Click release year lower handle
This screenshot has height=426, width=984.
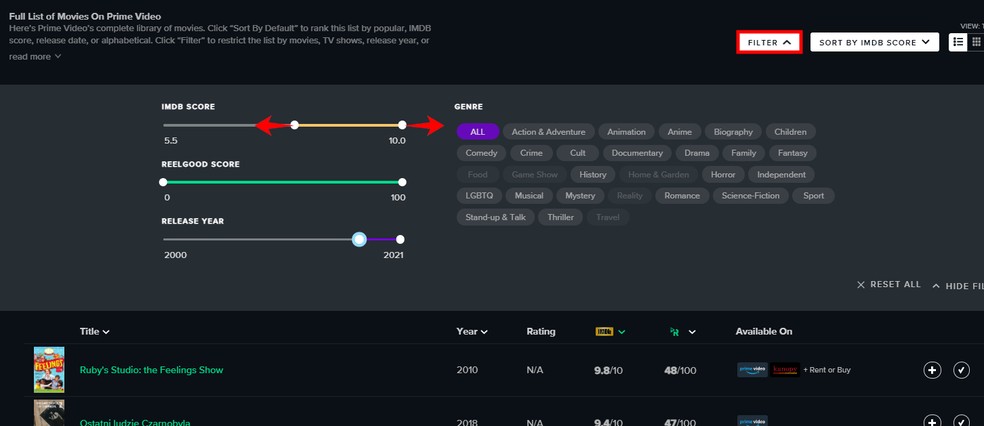(x=359, y=239)
